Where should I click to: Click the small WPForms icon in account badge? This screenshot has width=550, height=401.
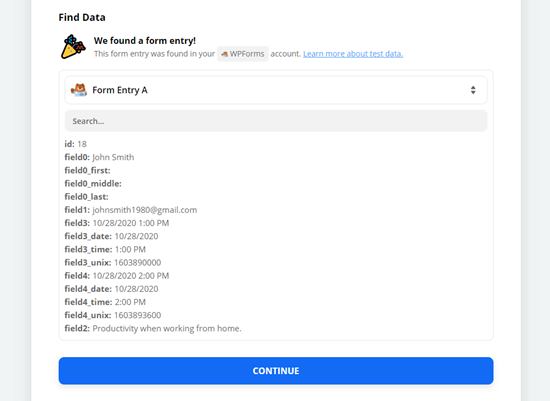point(224,54)
